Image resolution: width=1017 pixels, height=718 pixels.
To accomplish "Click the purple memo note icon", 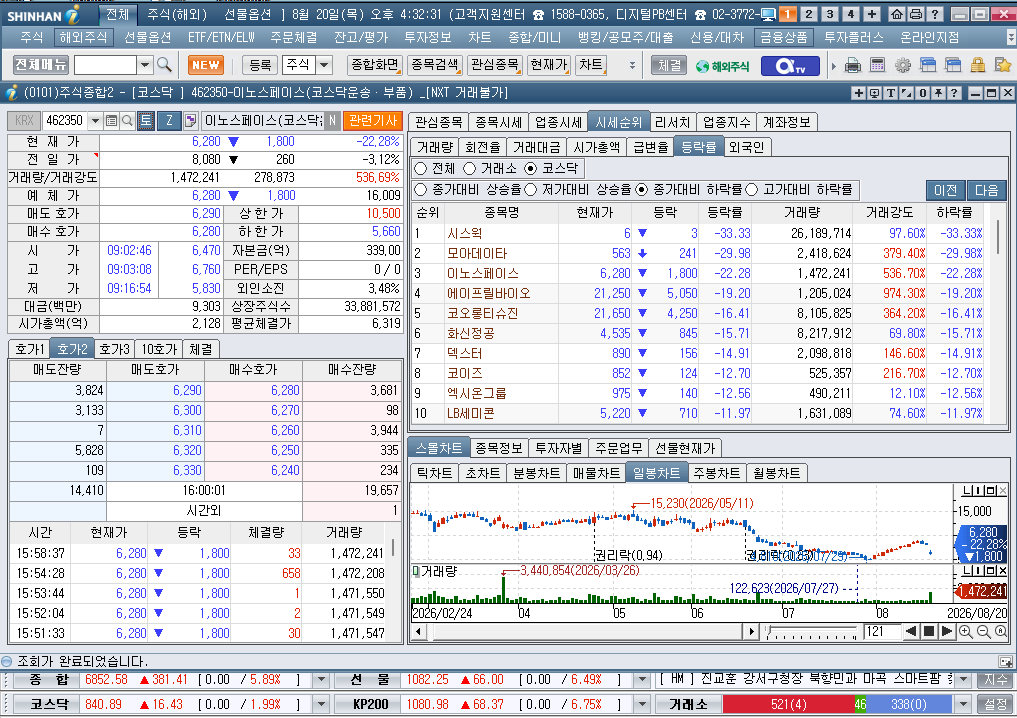I will pos(191,121).
